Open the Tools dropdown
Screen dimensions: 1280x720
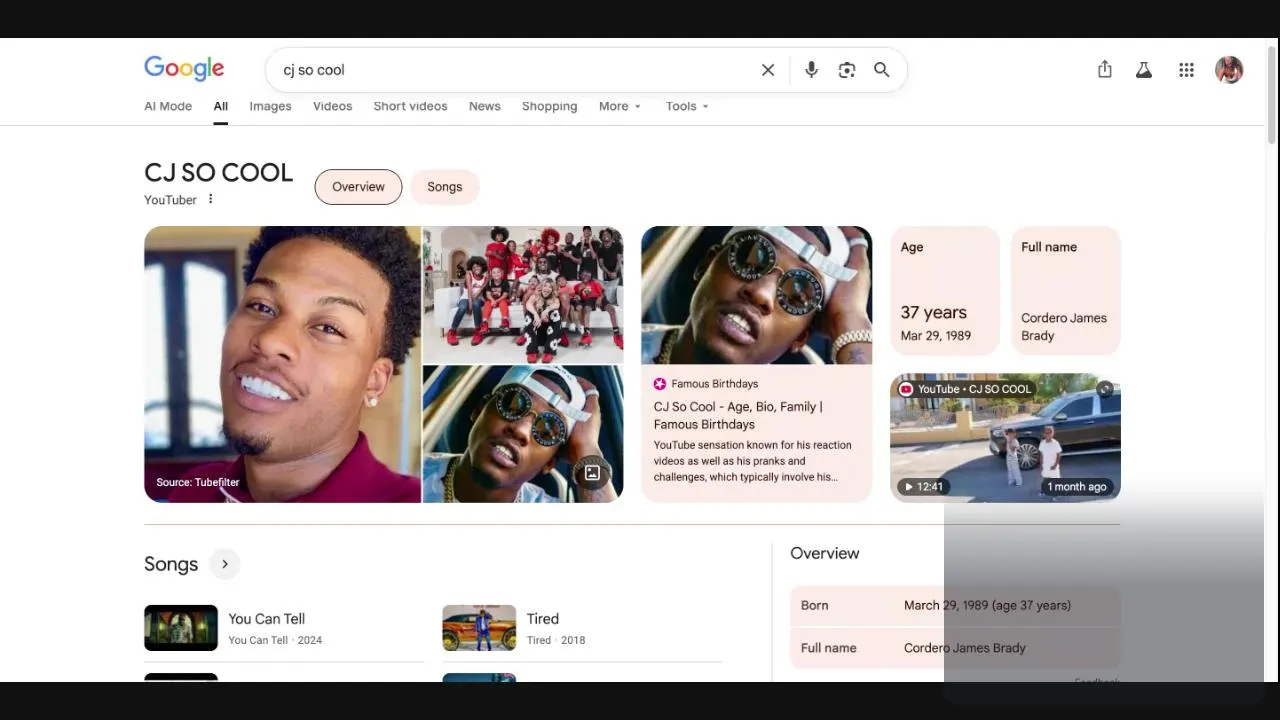687,106
